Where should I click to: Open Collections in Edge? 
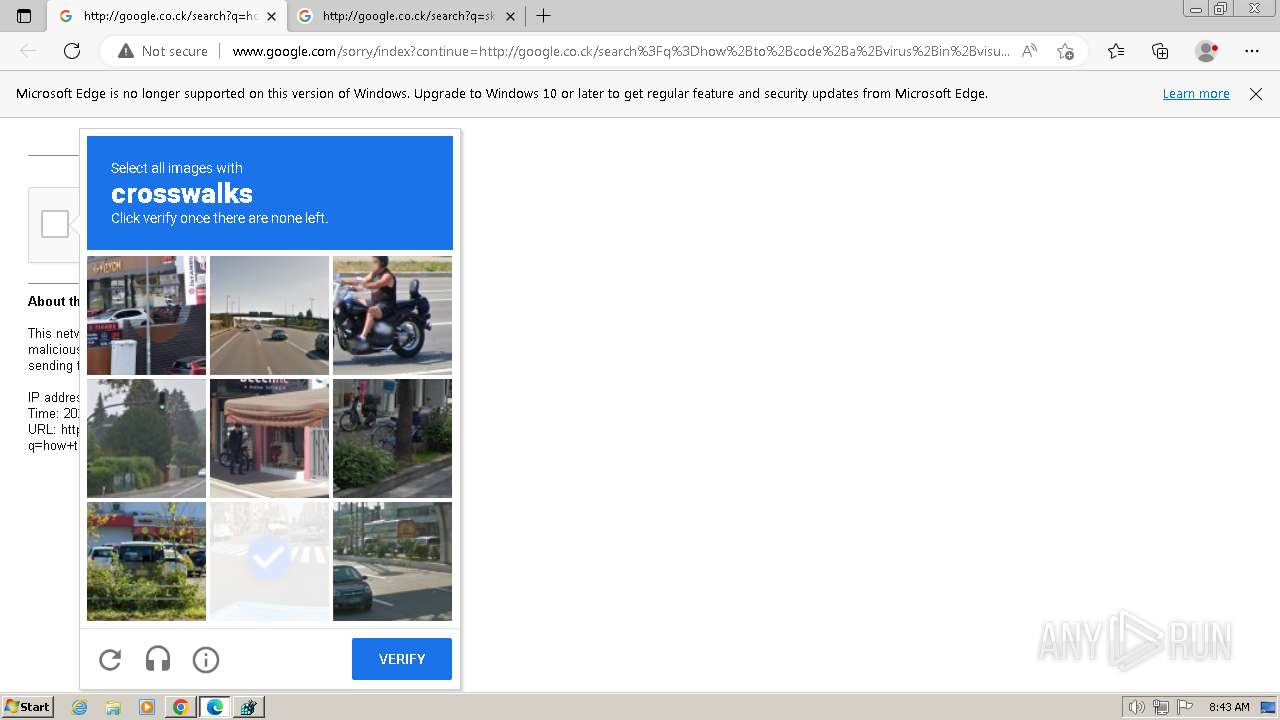pos(1160,51)
